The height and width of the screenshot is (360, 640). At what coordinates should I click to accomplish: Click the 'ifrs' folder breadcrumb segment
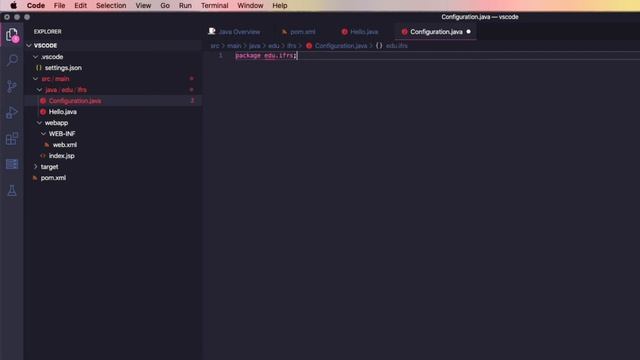point(291,46)
